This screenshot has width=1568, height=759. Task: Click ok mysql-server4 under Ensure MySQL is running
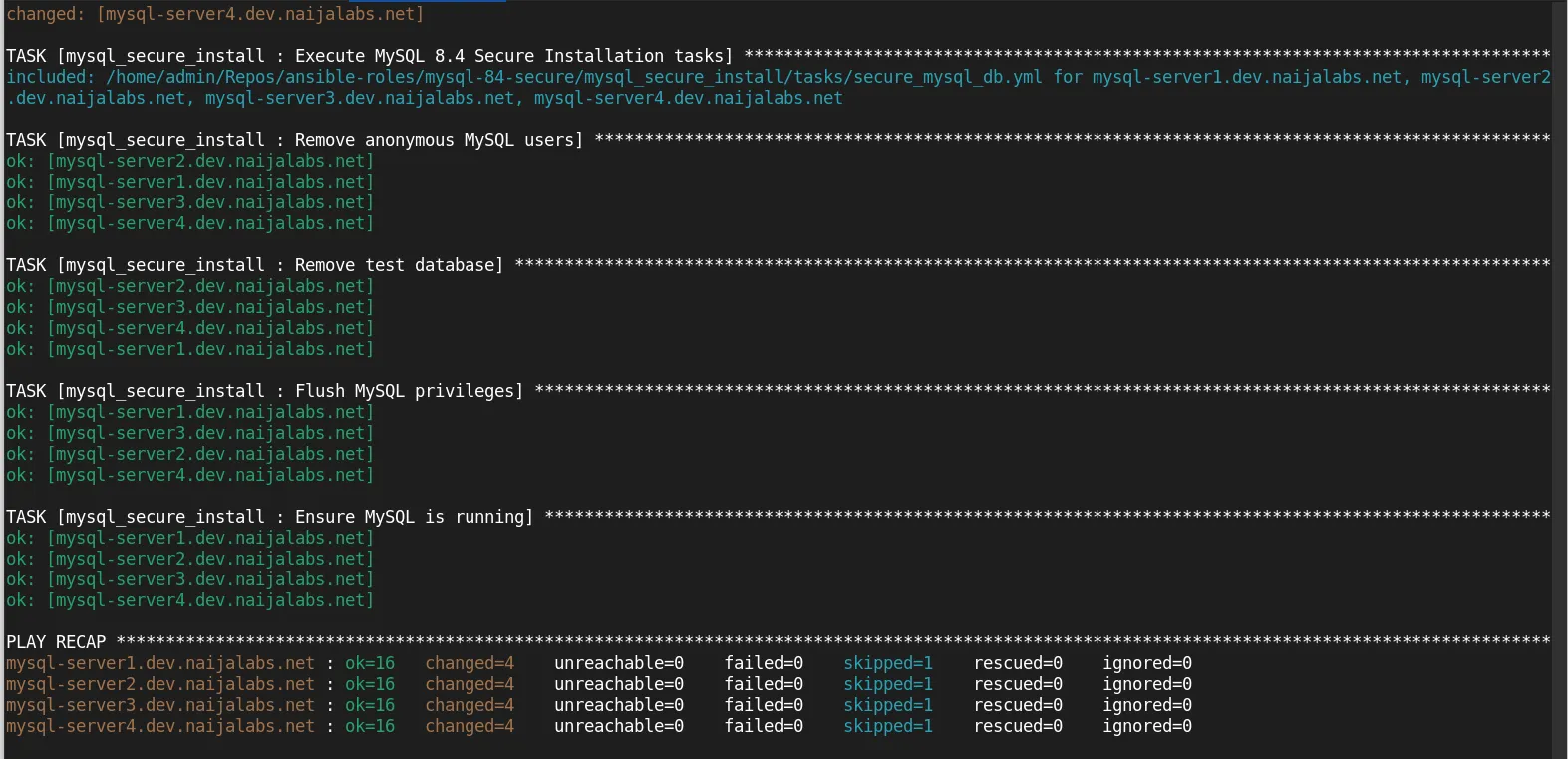tap(190, 600)
